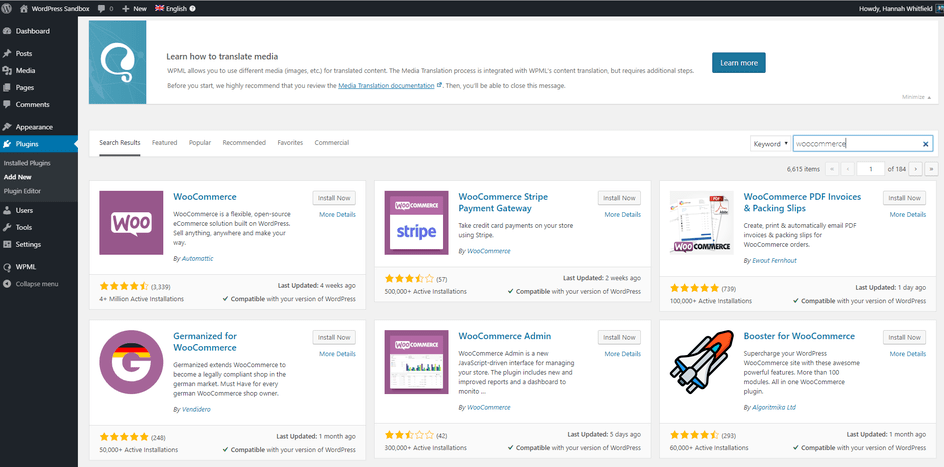944x467 pixels.
Task: Open Media Translation documentation link
Action: pyautogui.click(x=389, y=86)
